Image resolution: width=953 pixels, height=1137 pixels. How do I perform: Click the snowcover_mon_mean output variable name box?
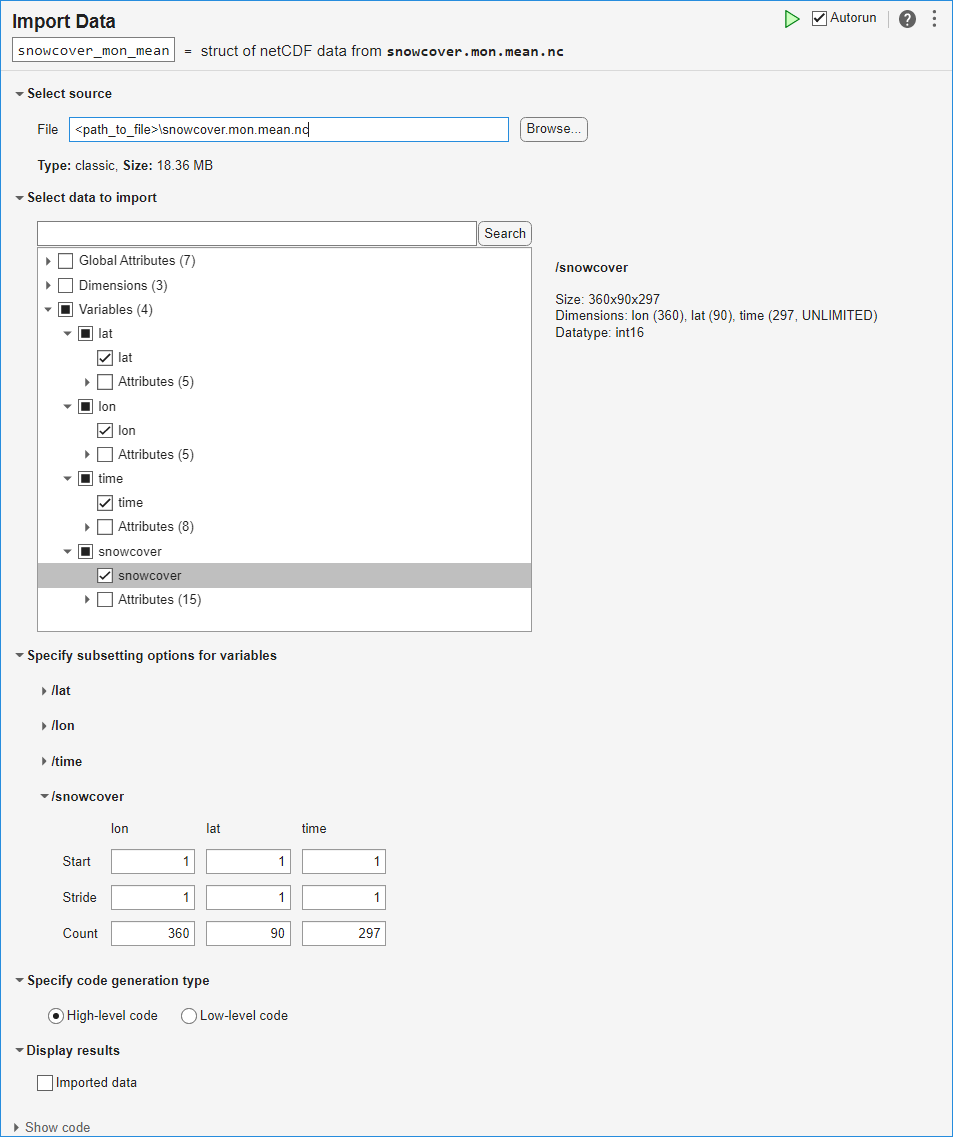pyautogui.click(x=94, y=51)
